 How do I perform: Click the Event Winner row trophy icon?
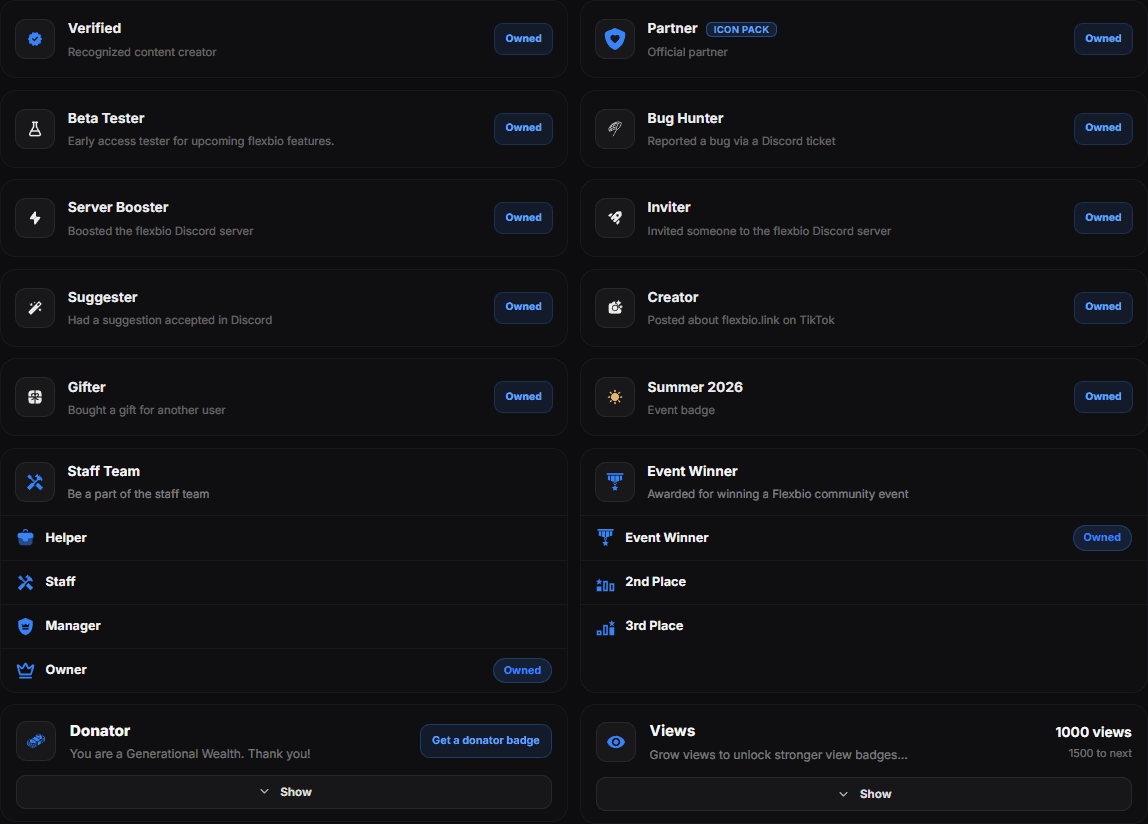click(605, 538)
